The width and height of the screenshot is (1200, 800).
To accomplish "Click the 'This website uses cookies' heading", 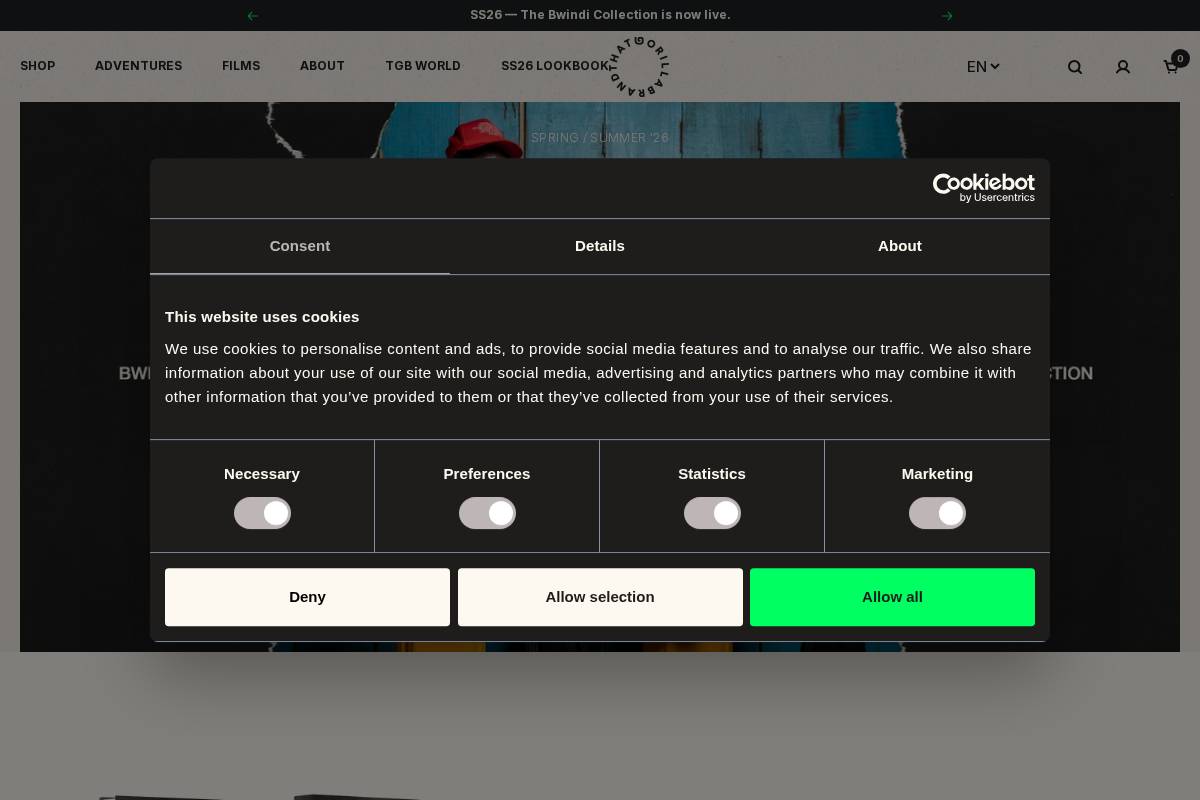I will pos(262,317).
